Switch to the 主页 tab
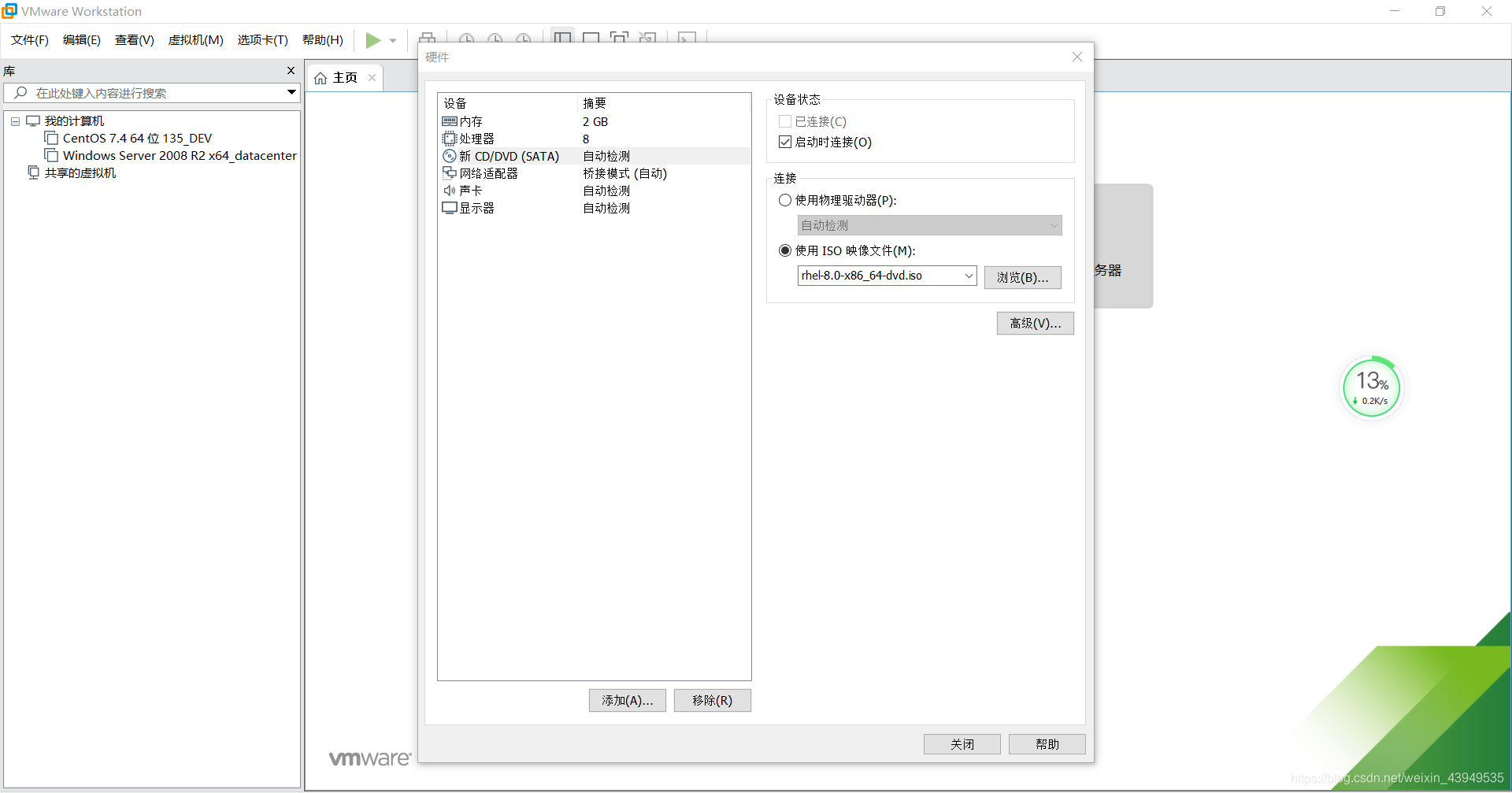The height and width of the screenshot is (793, 1512). 344,77
